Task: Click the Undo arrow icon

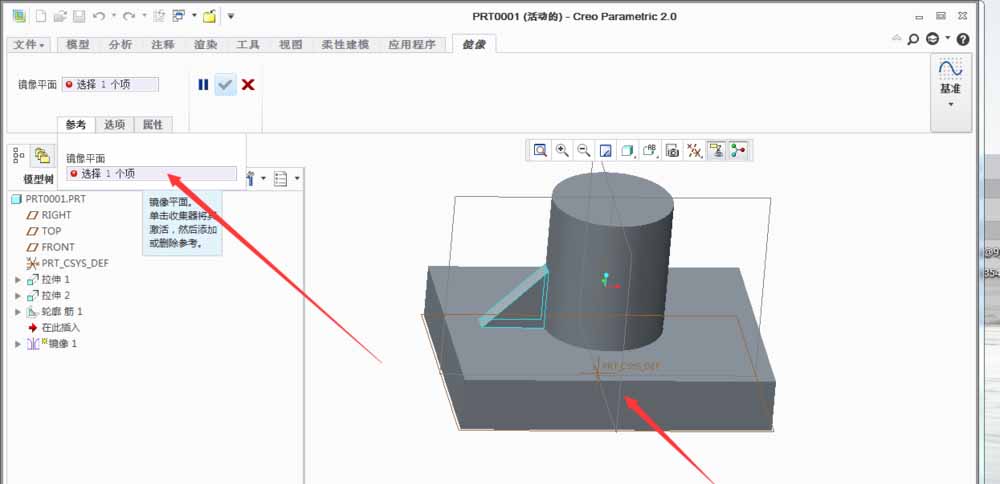Action: tap(99, 16)
